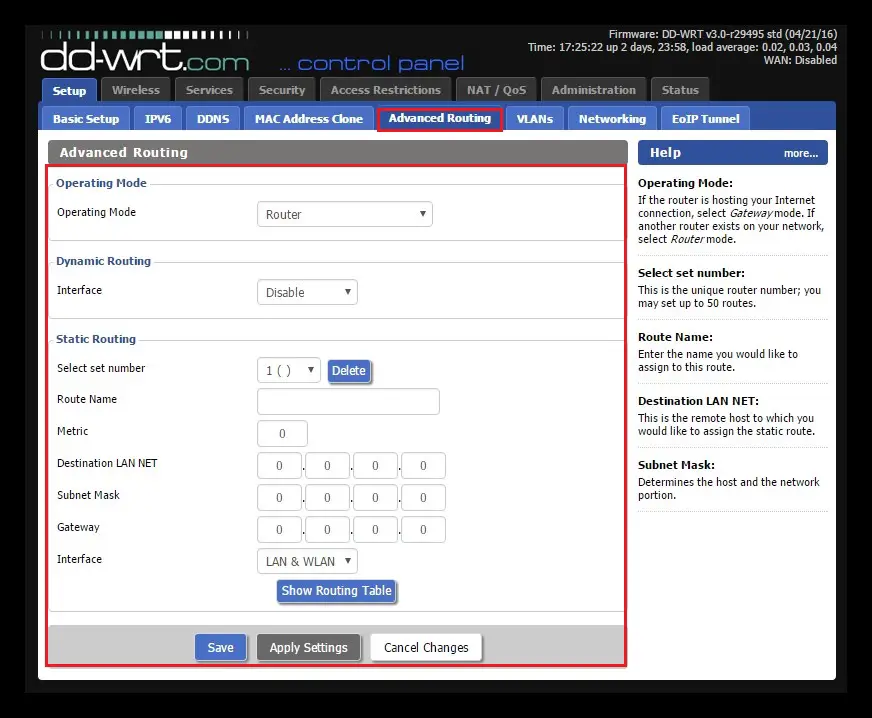Delete the selected static route set

[x=349, y=370]
